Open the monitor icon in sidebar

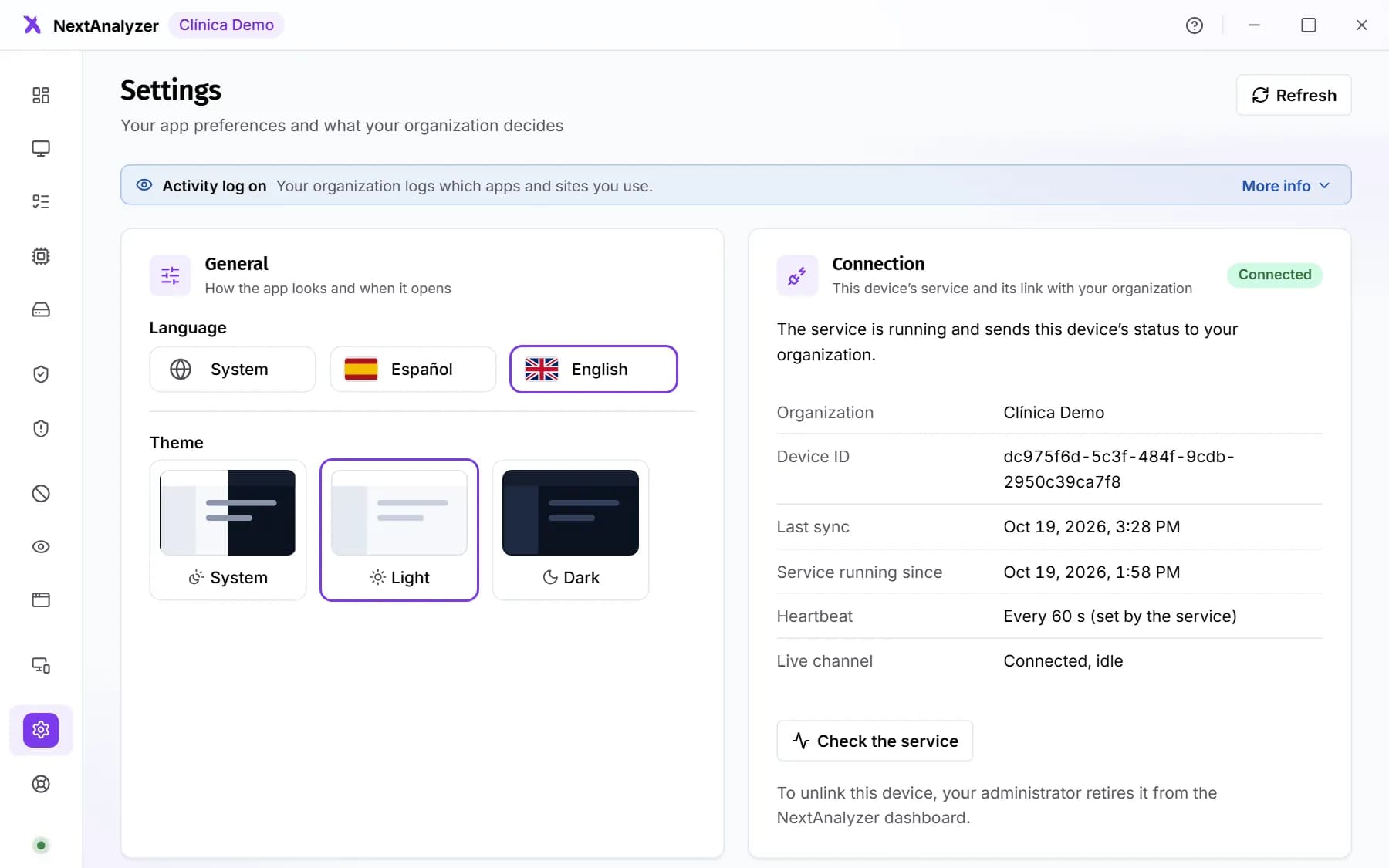point(41,148)
